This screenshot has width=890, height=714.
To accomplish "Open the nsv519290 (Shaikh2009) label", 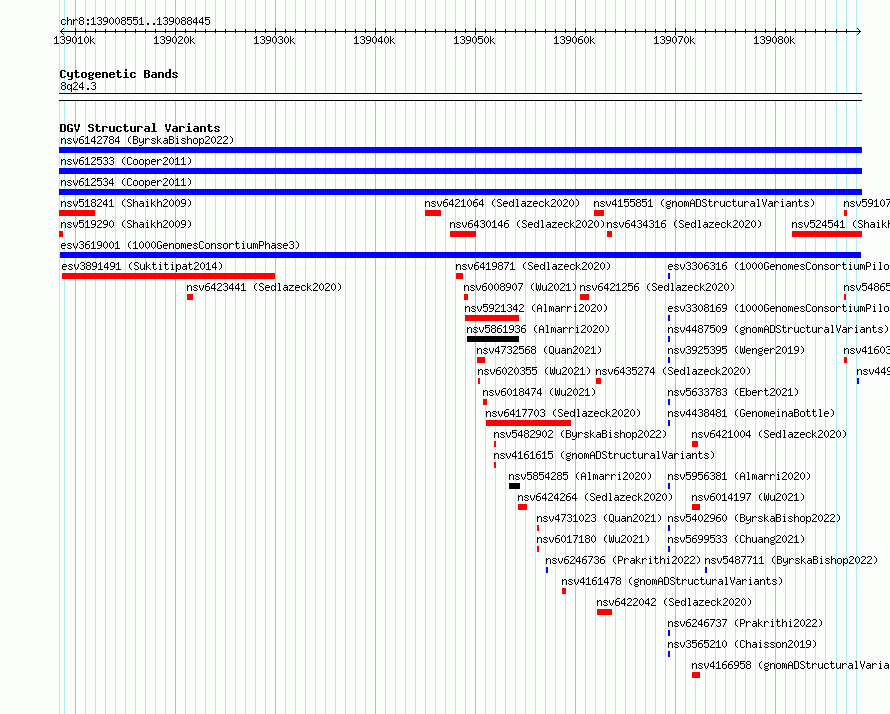I will pyautogui.click(x=126, y=224).
